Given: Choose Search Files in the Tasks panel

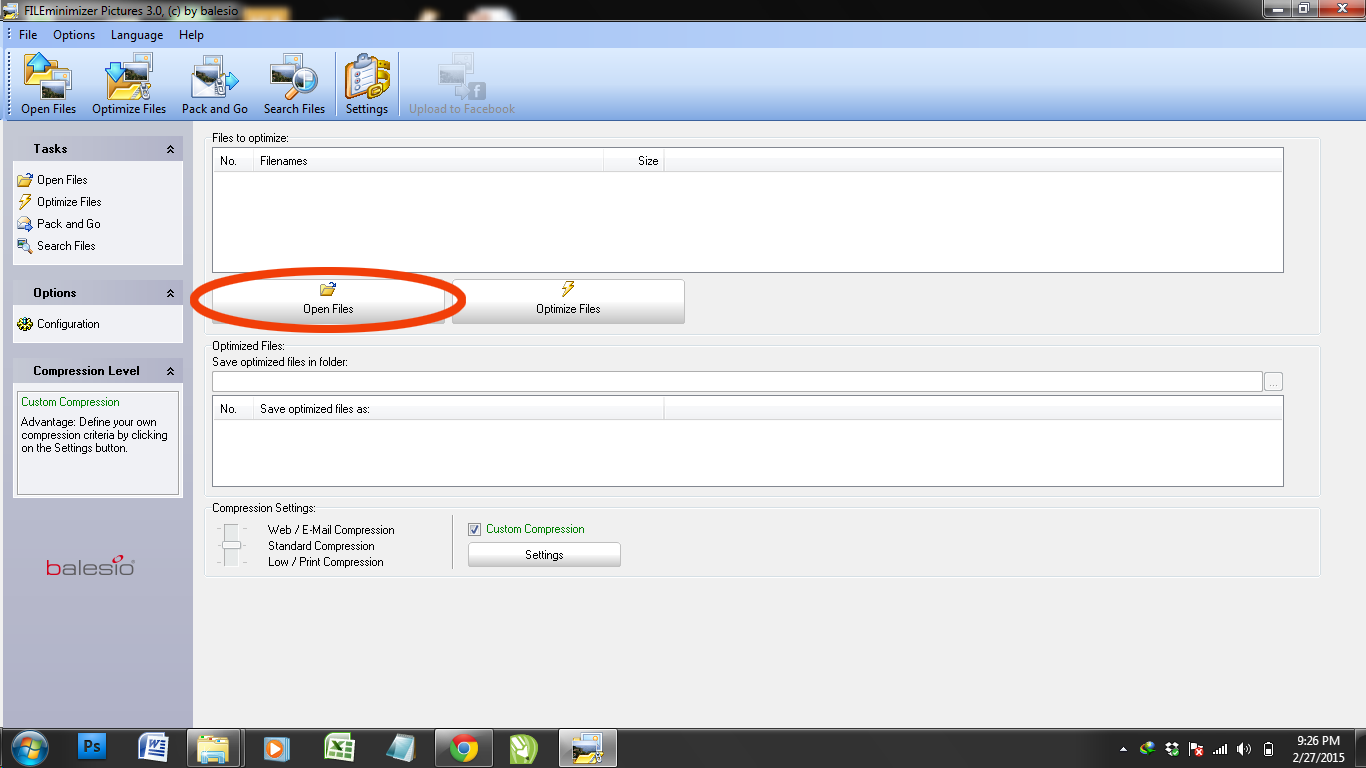Looking at the screenshot, I should point(57,246).
